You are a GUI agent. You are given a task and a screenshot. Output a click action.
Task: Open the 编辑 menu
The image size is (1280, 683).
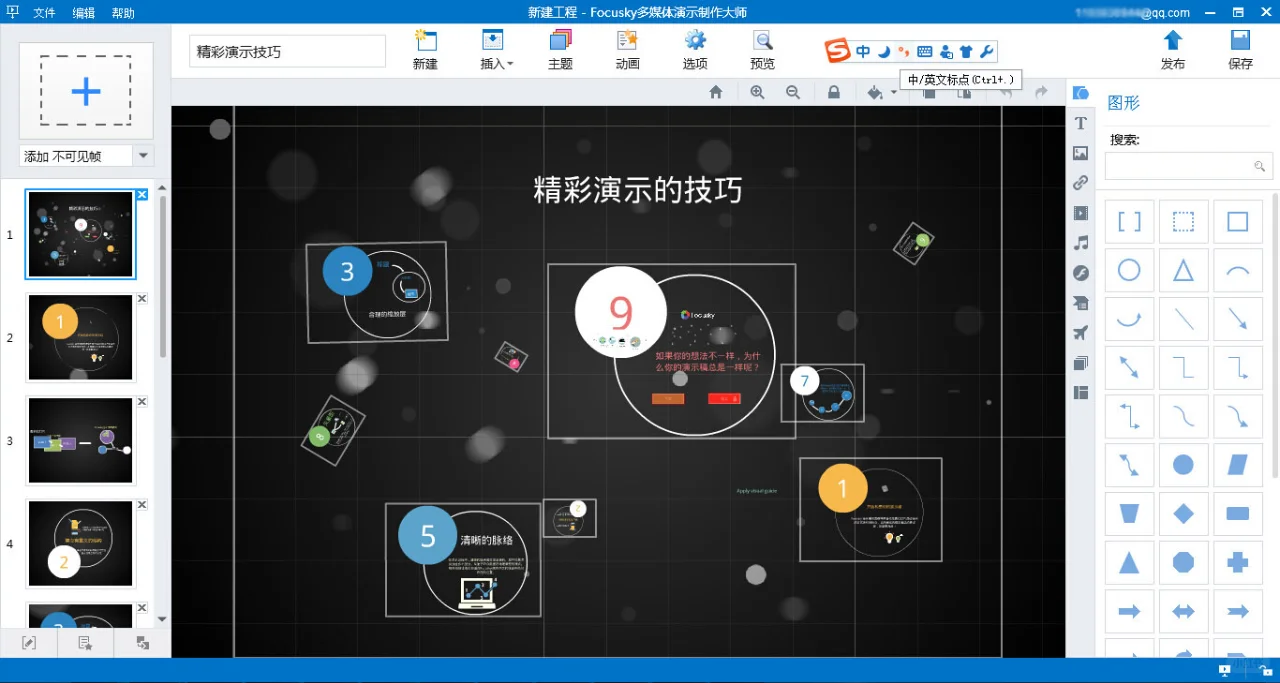point(82,12)
